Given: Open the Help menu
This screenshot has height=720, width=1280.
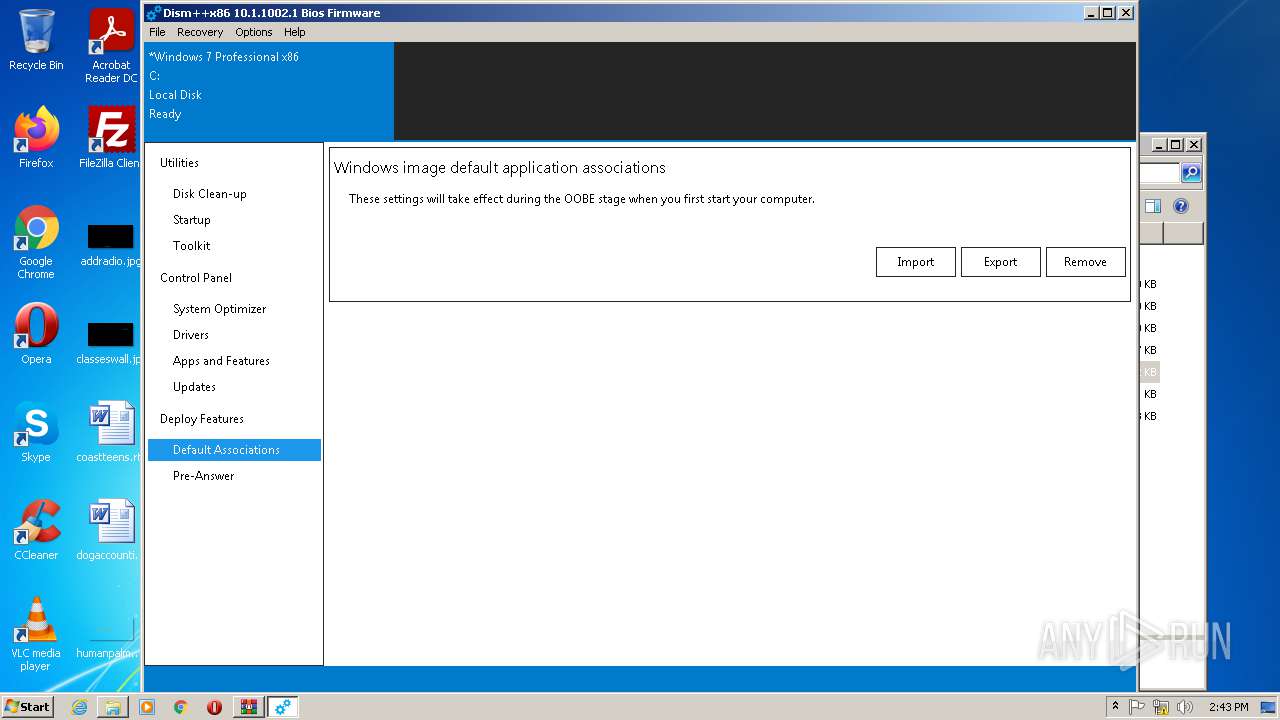Looking at the screenshot, I should 295,32.
